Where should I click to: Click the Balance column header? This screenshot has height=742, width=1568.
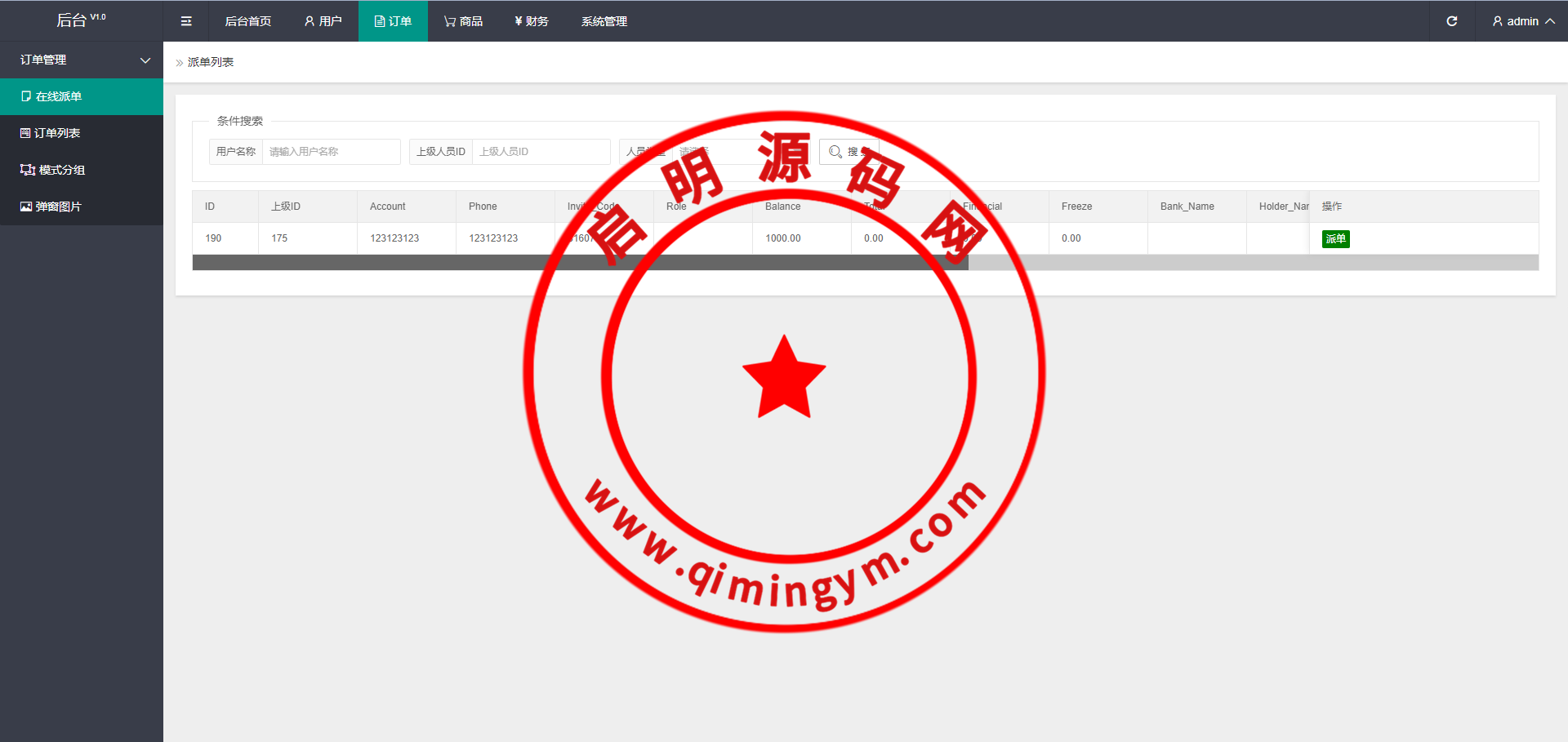[x=782, y=207]
